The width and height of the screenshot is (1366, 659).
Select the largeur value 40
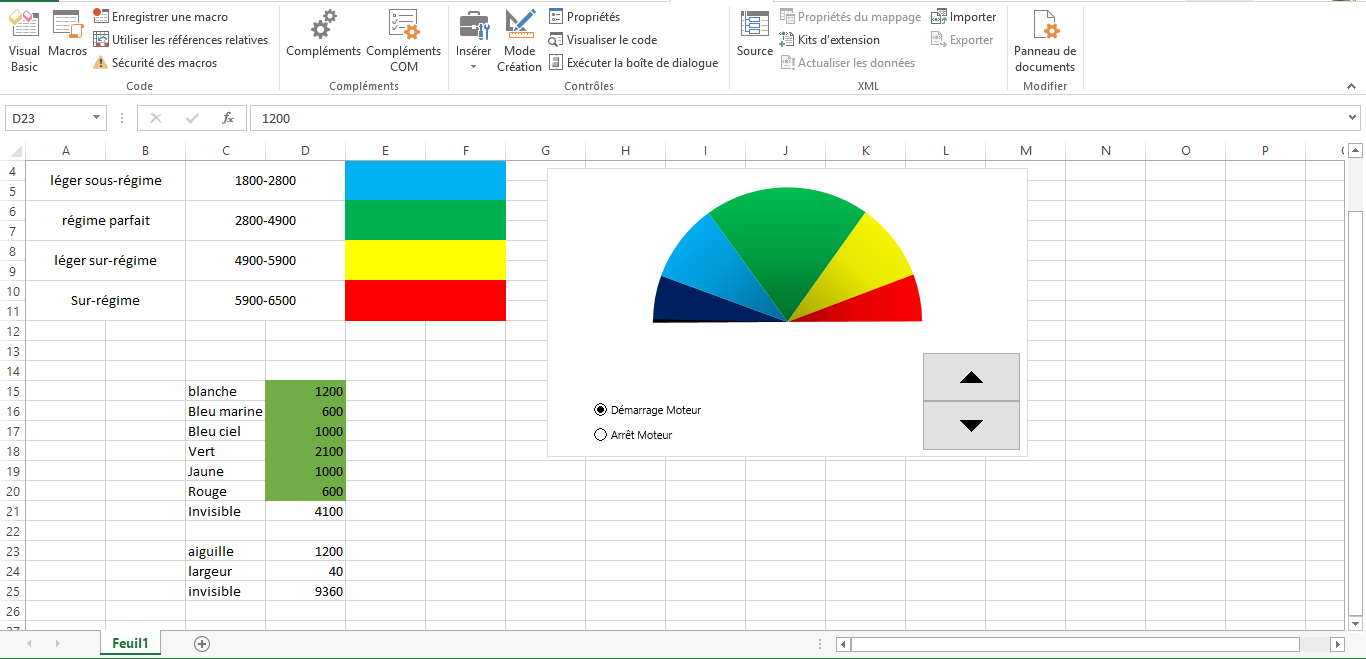tap(305, 571)
